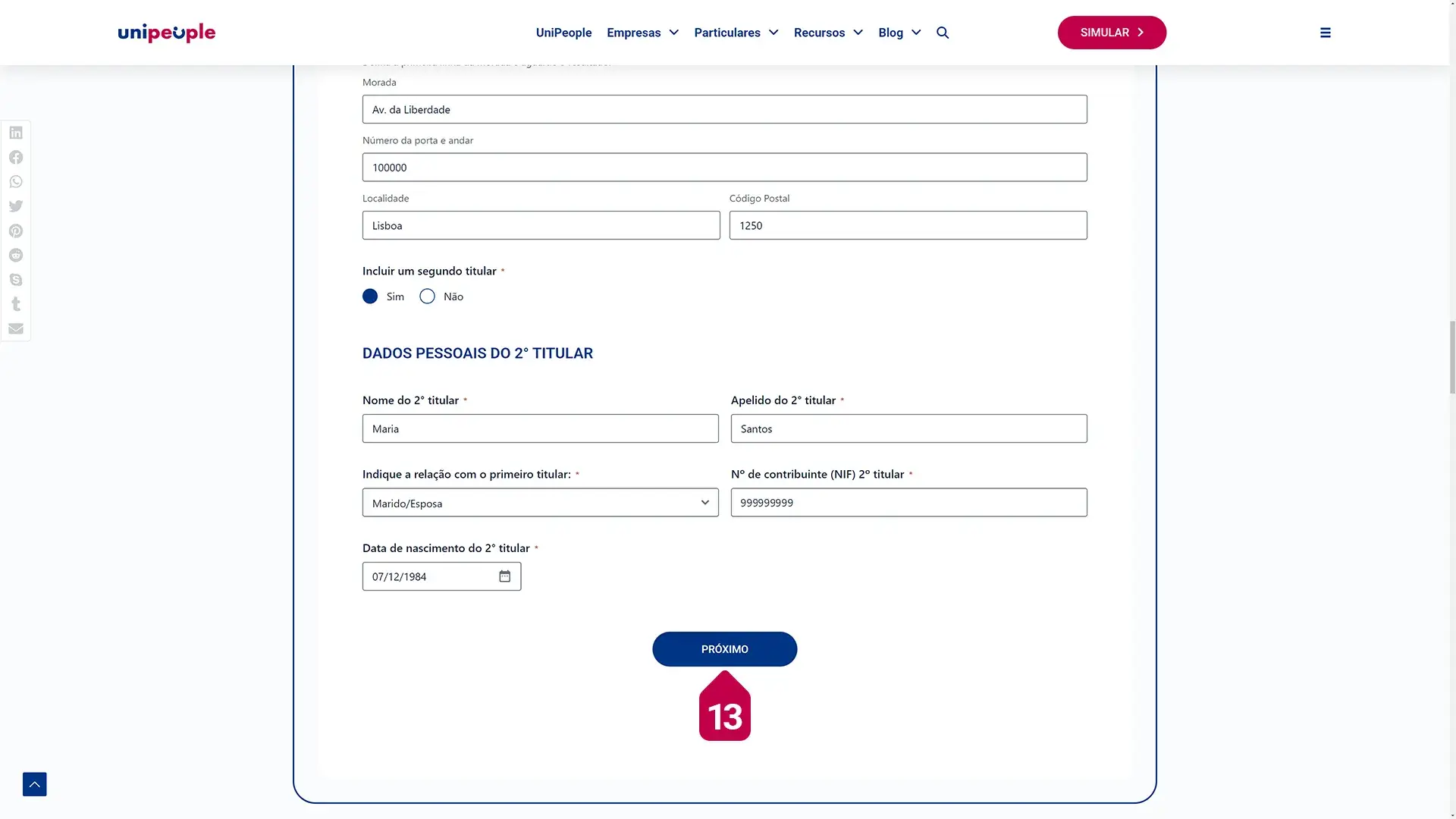
Task: Share on Twitter from sidebar
Action: tap(16, 206)
